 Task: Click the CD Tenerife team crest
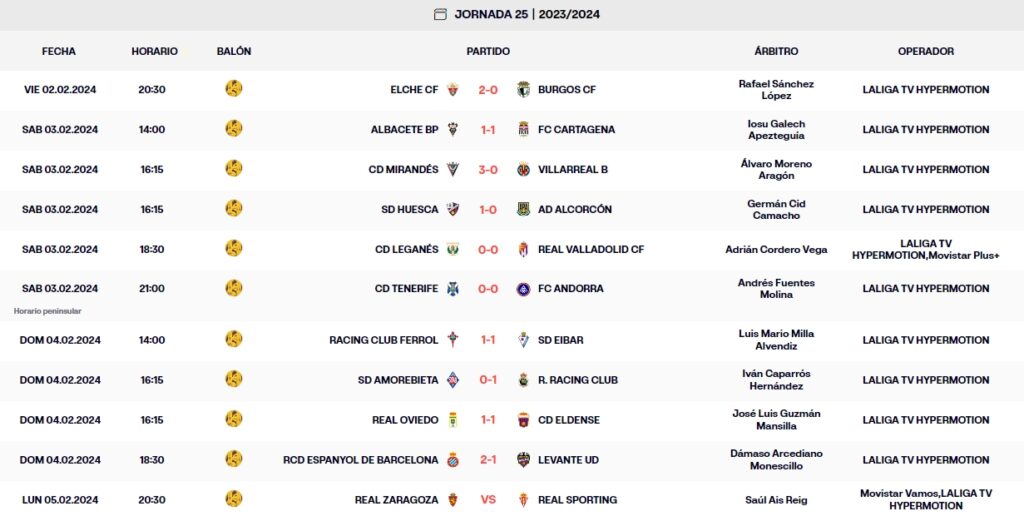tap(453, 289)
